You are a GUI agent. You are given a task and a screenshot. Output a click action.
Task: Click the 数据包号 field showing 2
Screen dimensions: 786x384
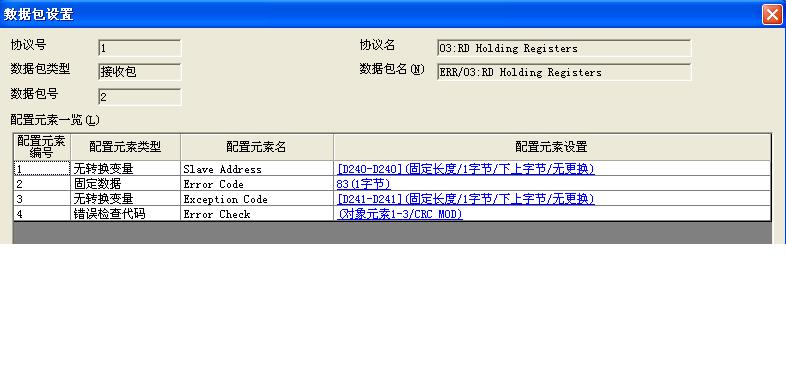point(140,97)
